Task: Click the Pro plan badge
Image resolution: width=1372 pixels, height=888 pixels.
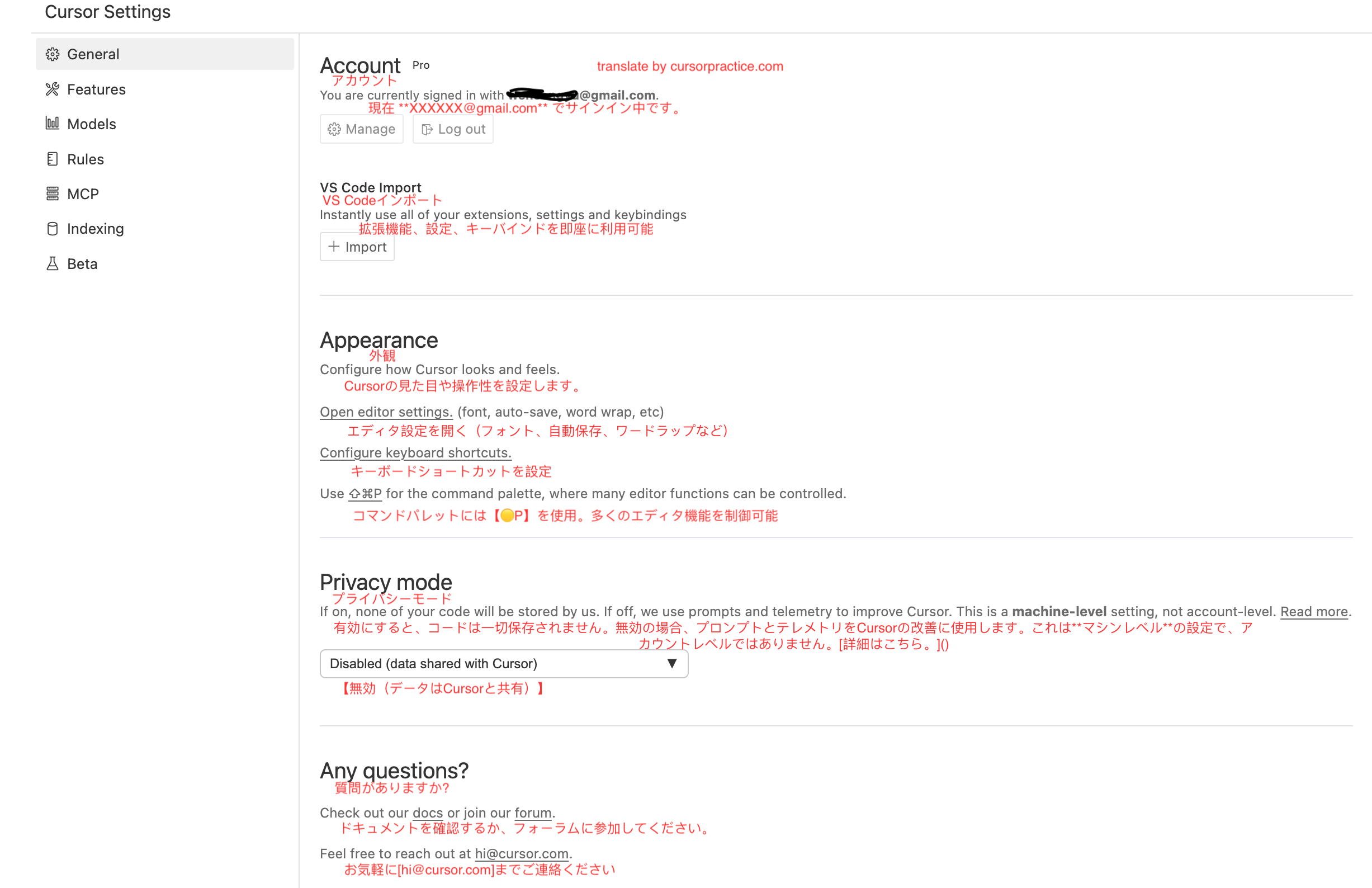Action: pyautogui.click(x=421, y=65)
